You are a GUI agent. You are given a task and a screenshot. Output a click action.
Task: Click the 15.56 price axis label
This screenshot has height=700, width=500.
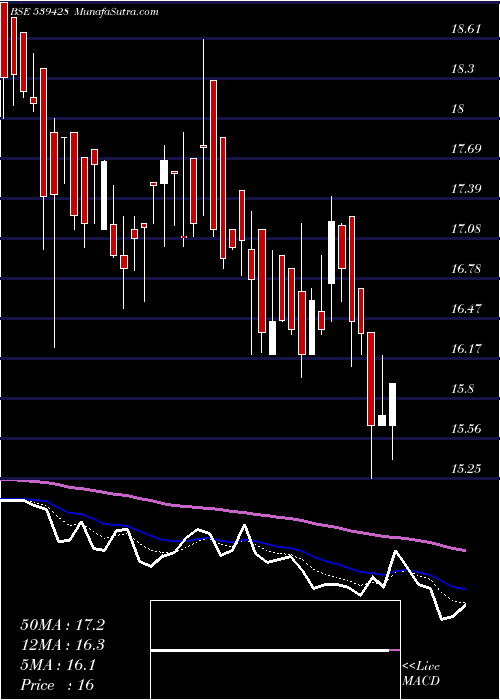466,429
